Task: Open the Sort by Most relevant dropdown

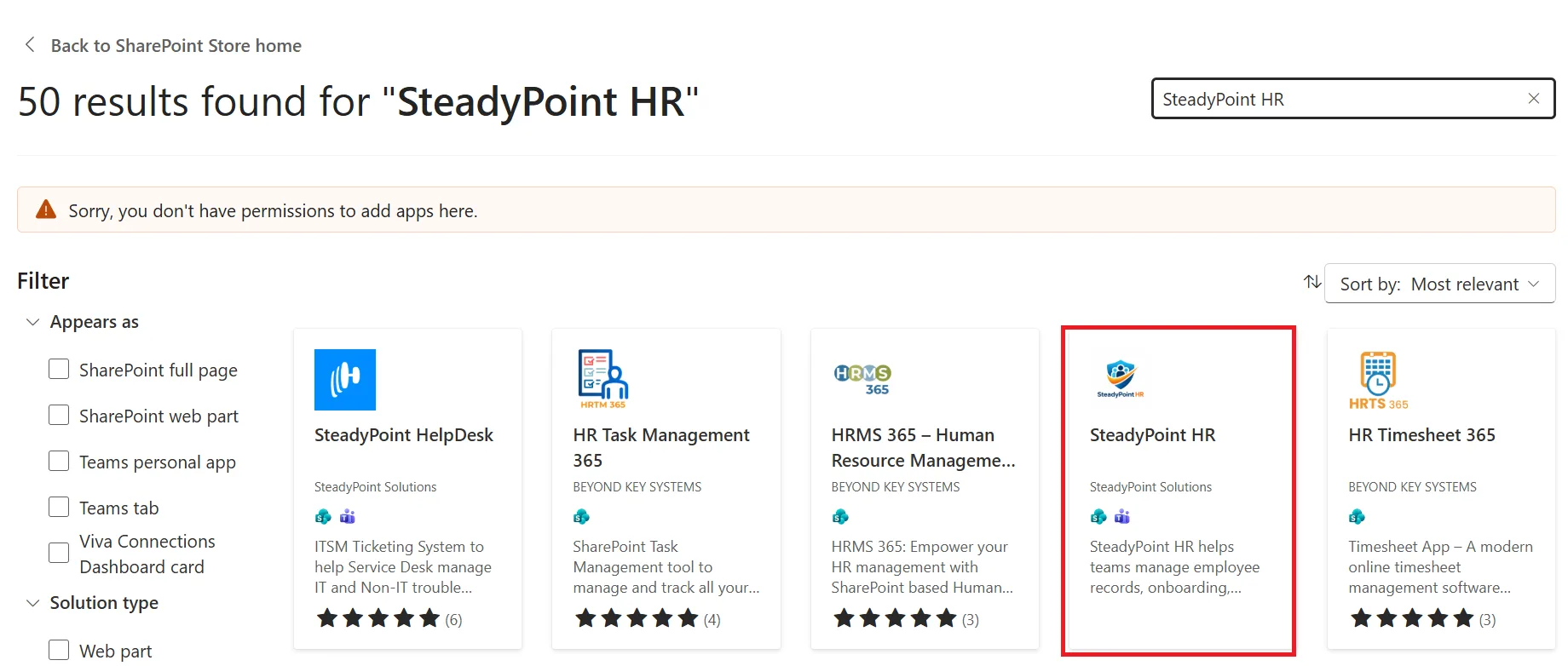Action: [x=1439, y=284]
